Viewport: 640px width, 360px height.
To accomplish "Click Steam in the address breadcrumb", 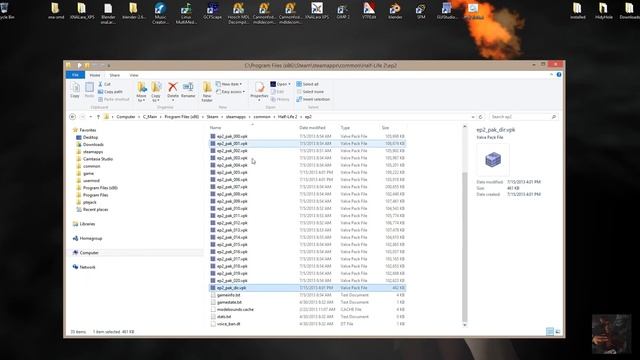I will click(x=212, y=117).
